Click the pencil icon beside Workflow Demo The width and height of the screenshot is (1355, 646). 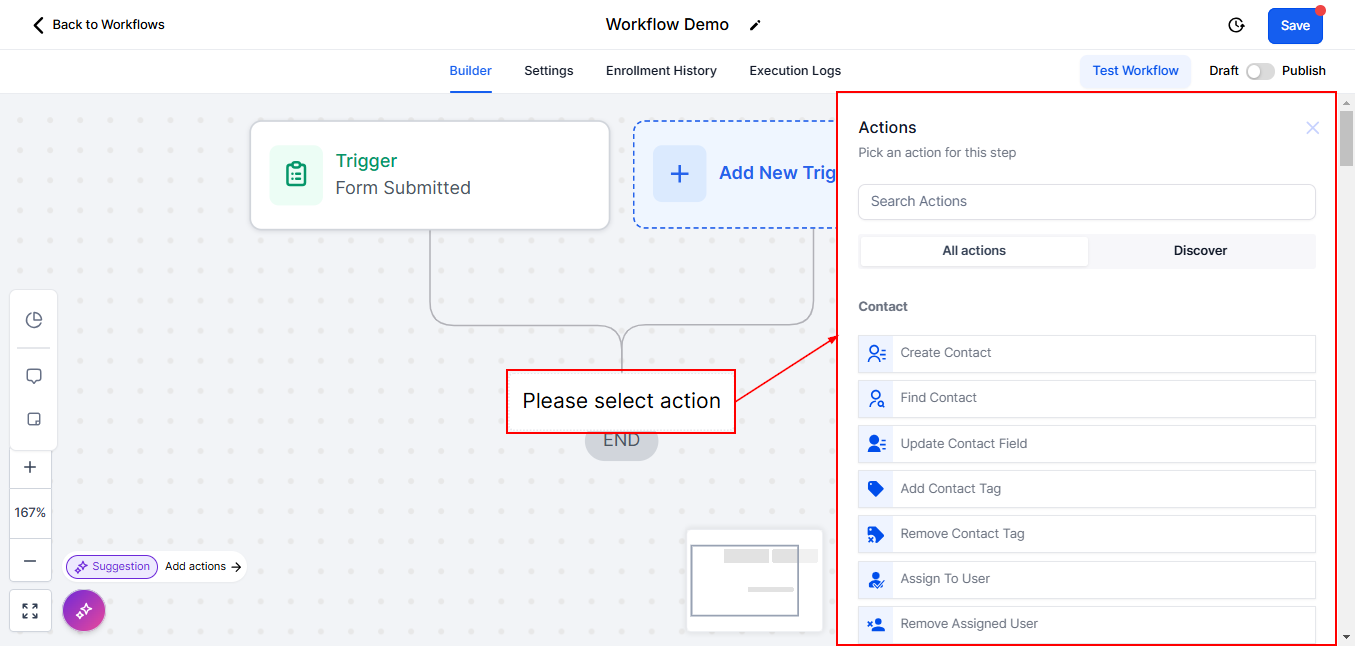coord(755,25)
